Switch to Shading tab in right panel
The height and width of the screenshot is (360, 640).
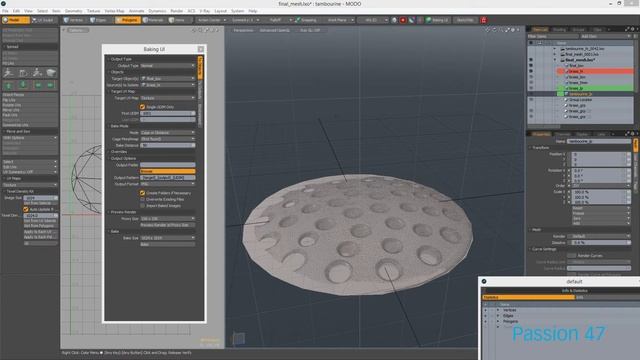click(559, 29)
